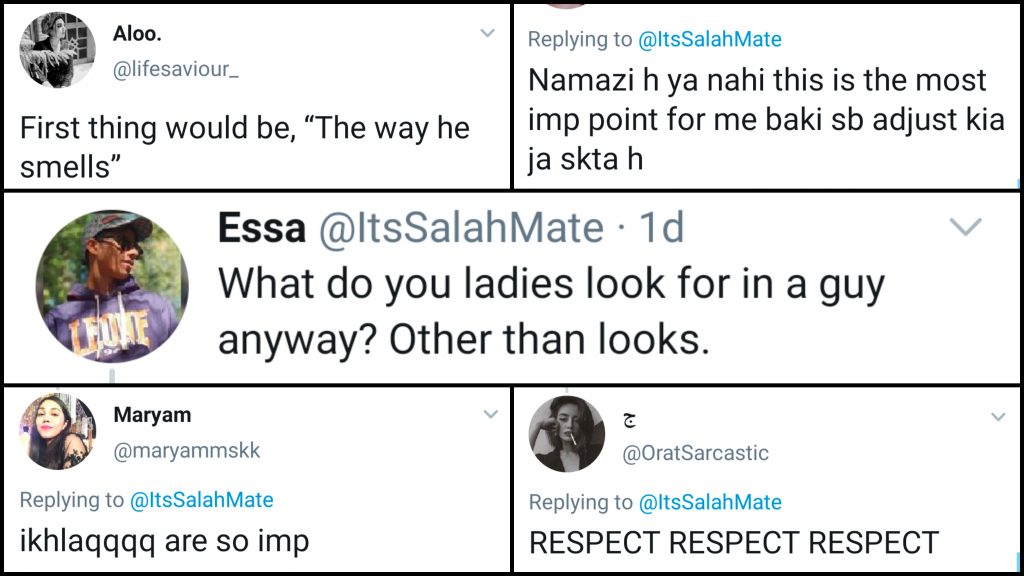The height and width of the screenshot is (576, 1024).
Task: Click Maryam's profile photo
Action: tap(58, 432)
